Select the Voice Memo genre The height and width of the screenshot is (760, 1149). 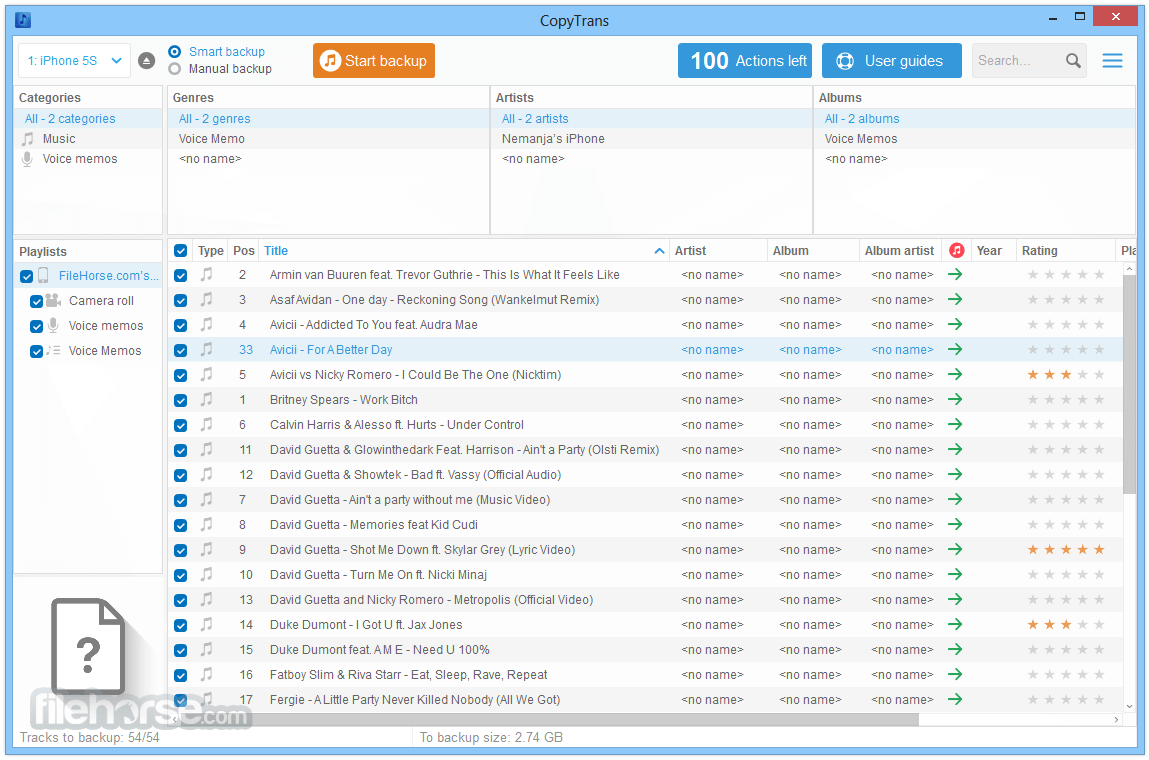pos(328,139)
